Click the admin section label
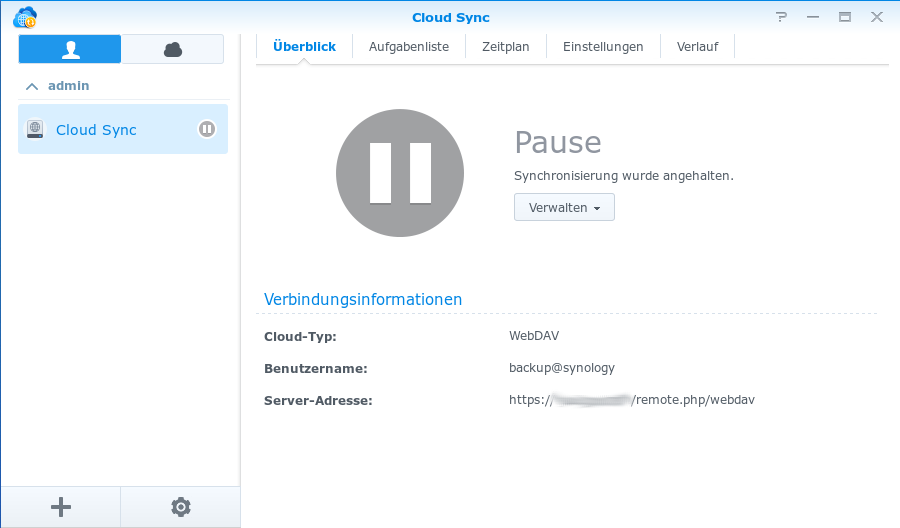Viewport: 900px width, 528px height. pos(68,86)
